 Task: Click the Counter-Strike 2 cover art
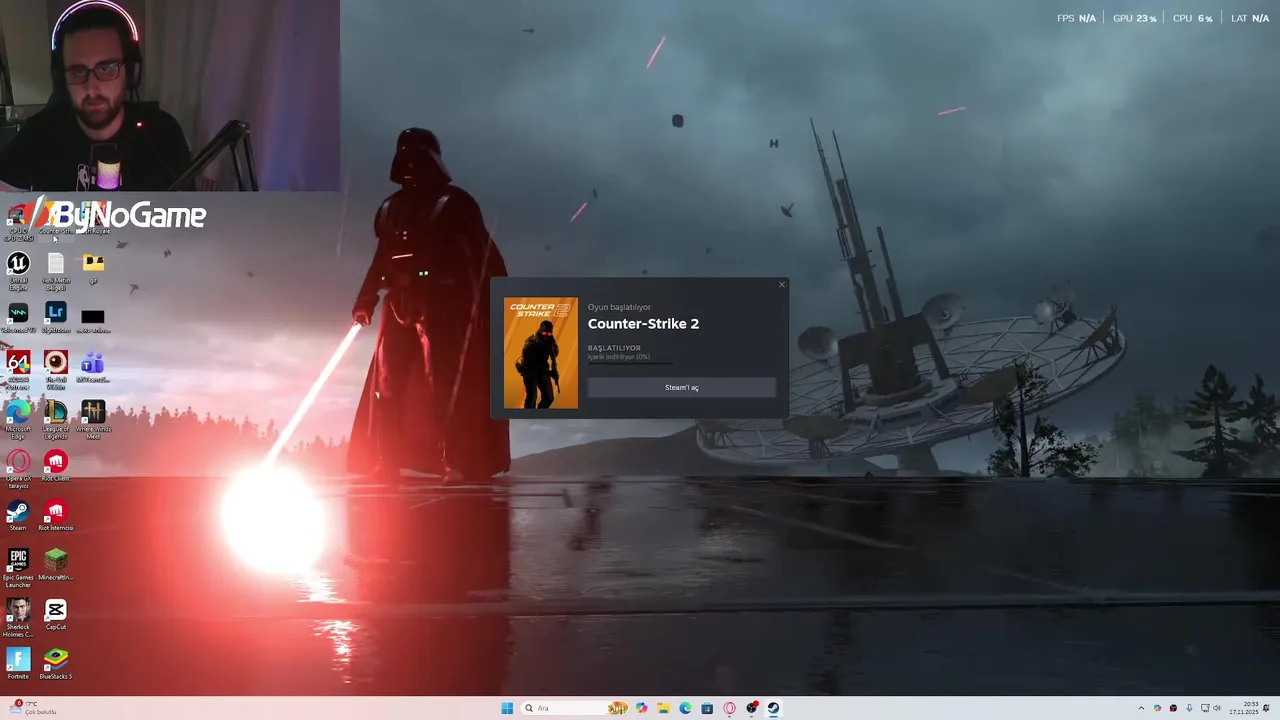click(x=541, y=353)
